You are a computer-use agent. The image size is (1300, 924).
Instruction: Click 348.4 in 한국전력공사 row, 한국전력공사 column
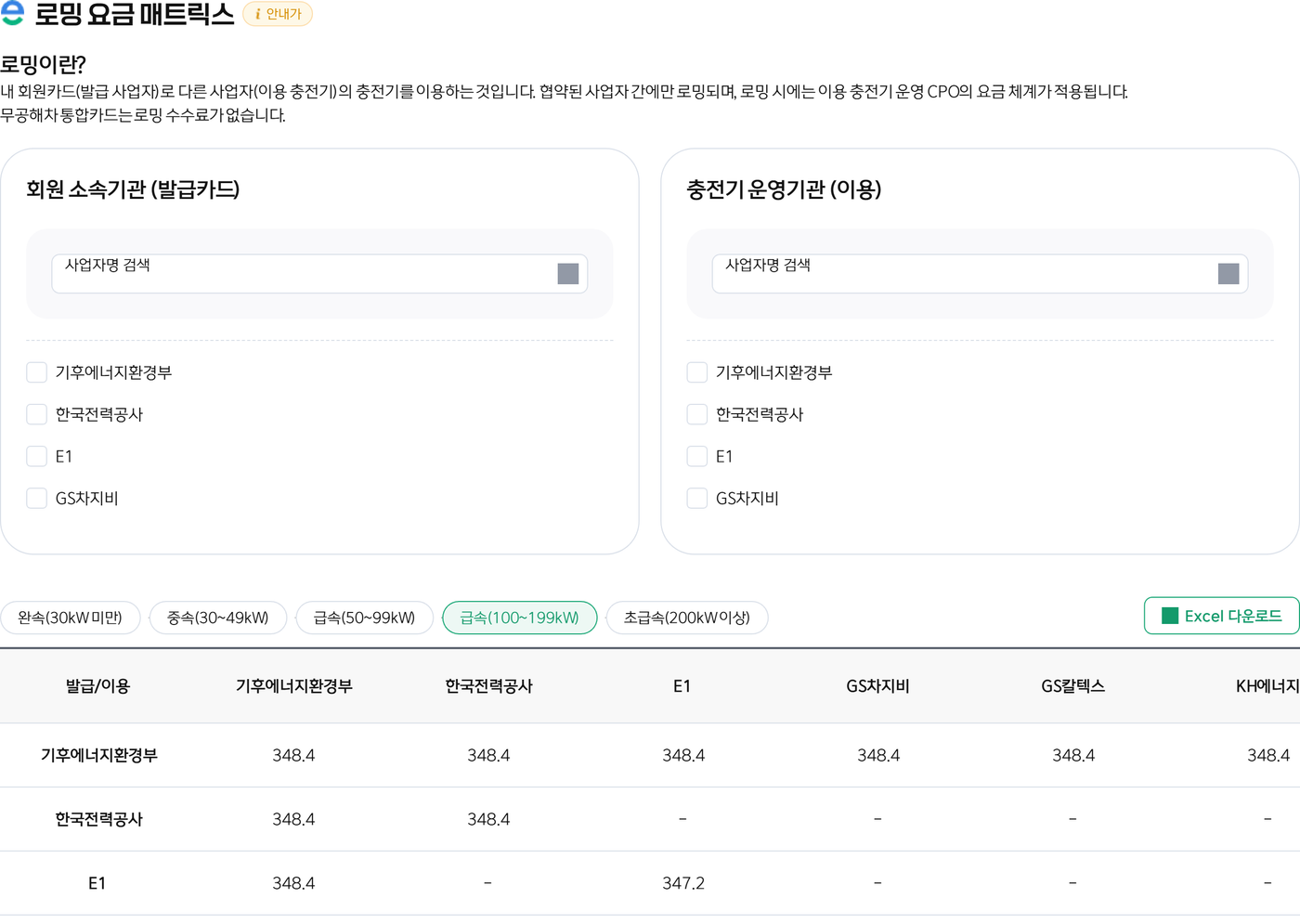[x=488, y=819]
